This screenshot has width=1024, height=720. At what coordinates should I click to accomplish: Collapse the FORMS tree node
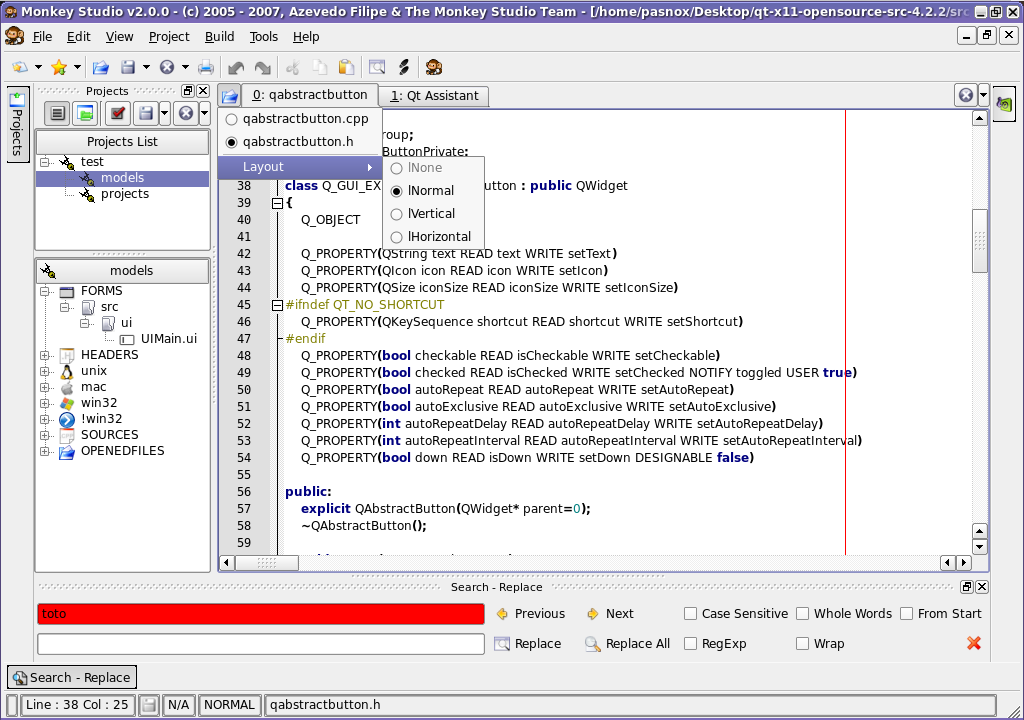[44, 291]
